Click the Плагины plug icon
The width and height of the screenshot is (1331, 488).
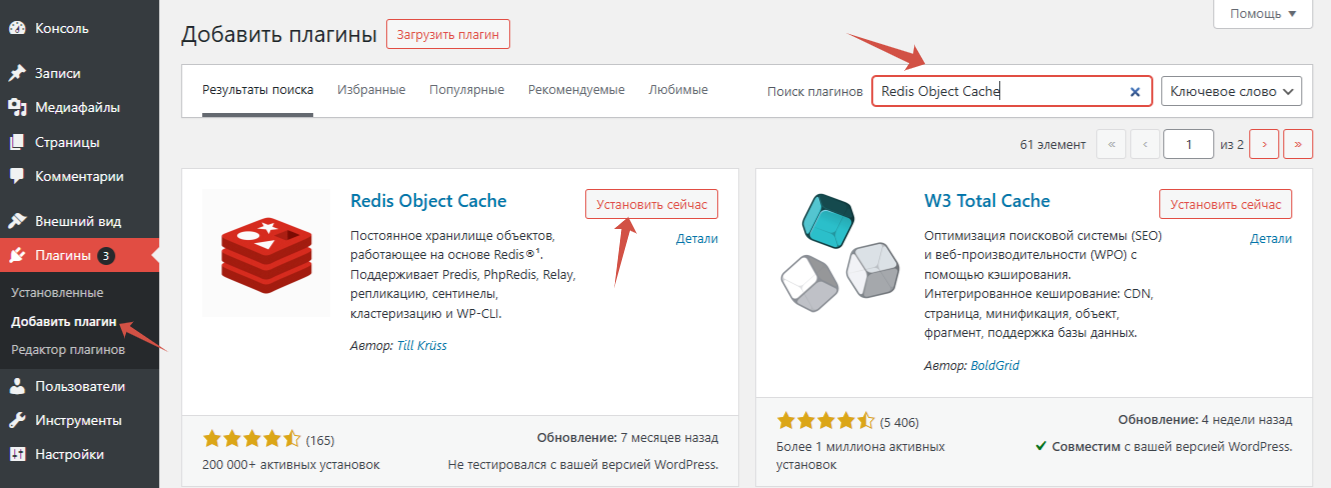(x=17, y=255)
